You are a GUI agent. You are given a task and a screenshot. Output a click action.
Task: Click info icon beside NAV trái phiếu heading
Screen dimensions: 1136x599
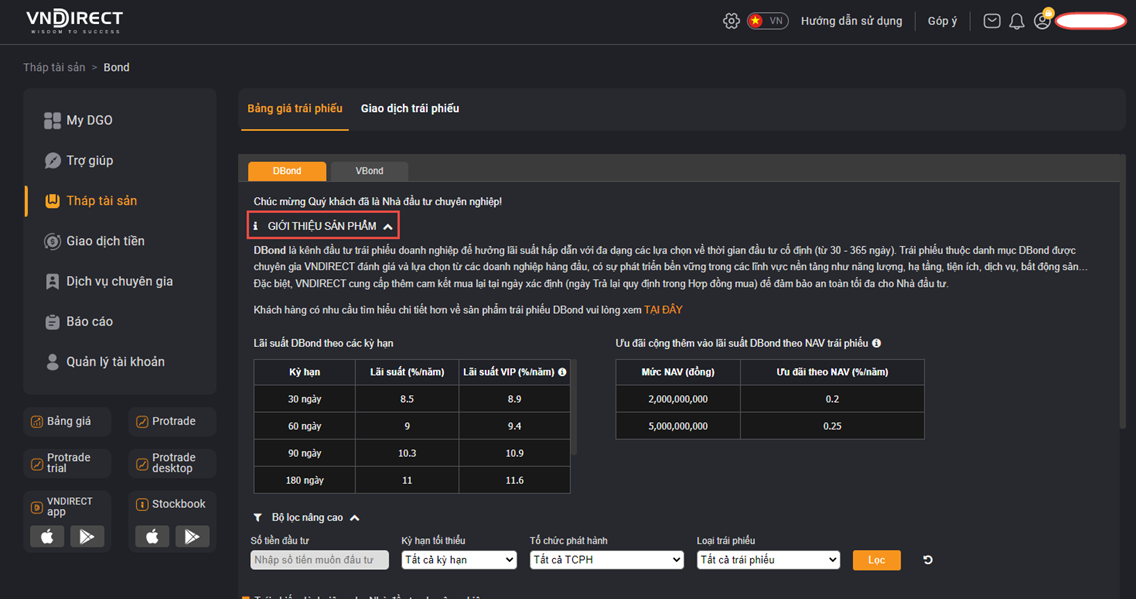(x=877, y=343)
